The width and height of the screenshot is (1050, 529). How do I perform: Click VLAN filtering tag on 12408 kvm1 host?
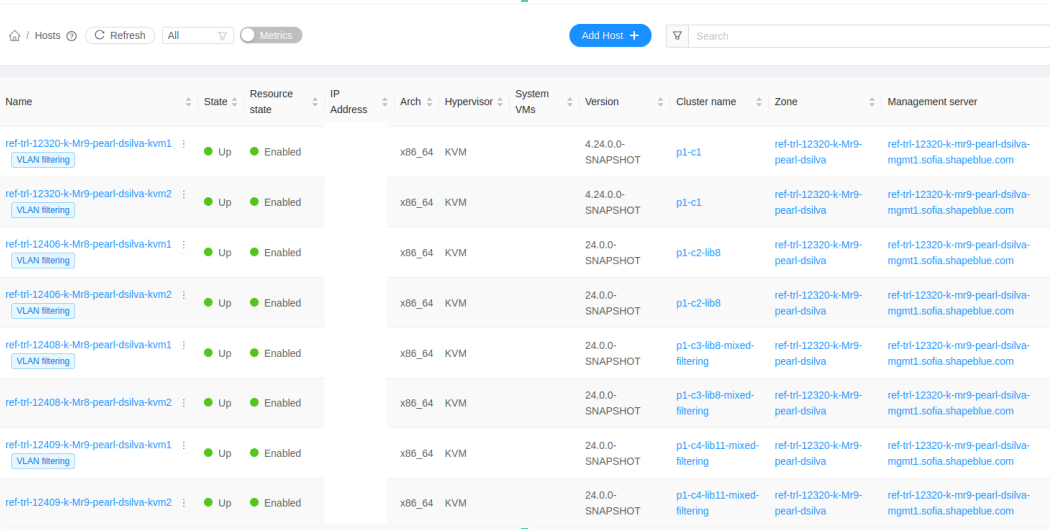(43, 361)
